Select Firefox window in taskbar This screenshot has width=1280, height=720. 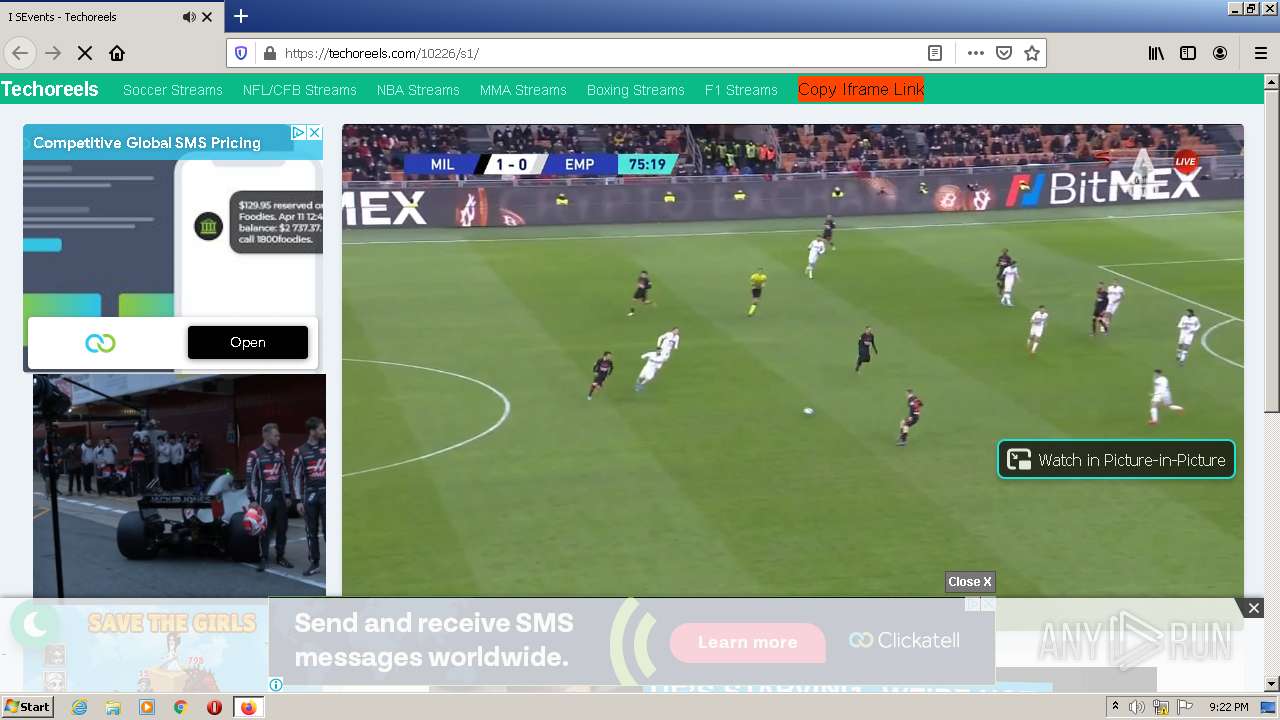[248, 707]
